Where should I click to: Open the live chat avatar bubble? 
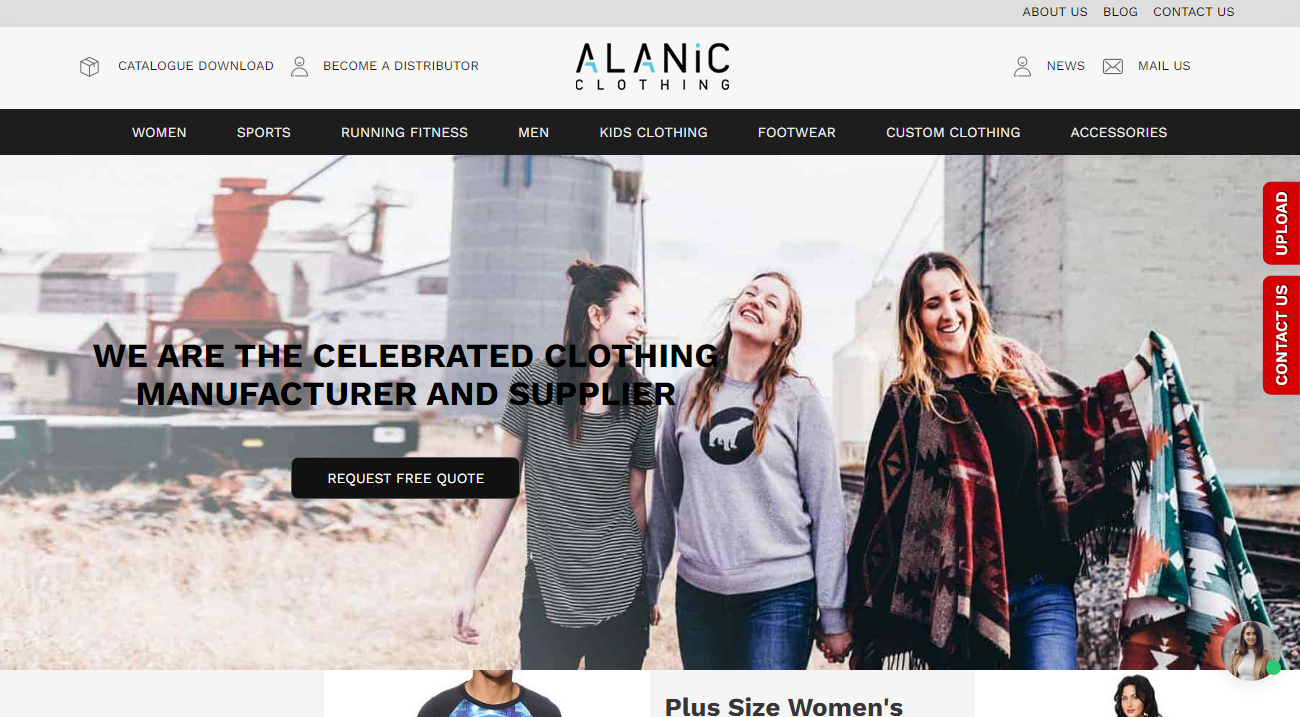(x=1251, y=650)
